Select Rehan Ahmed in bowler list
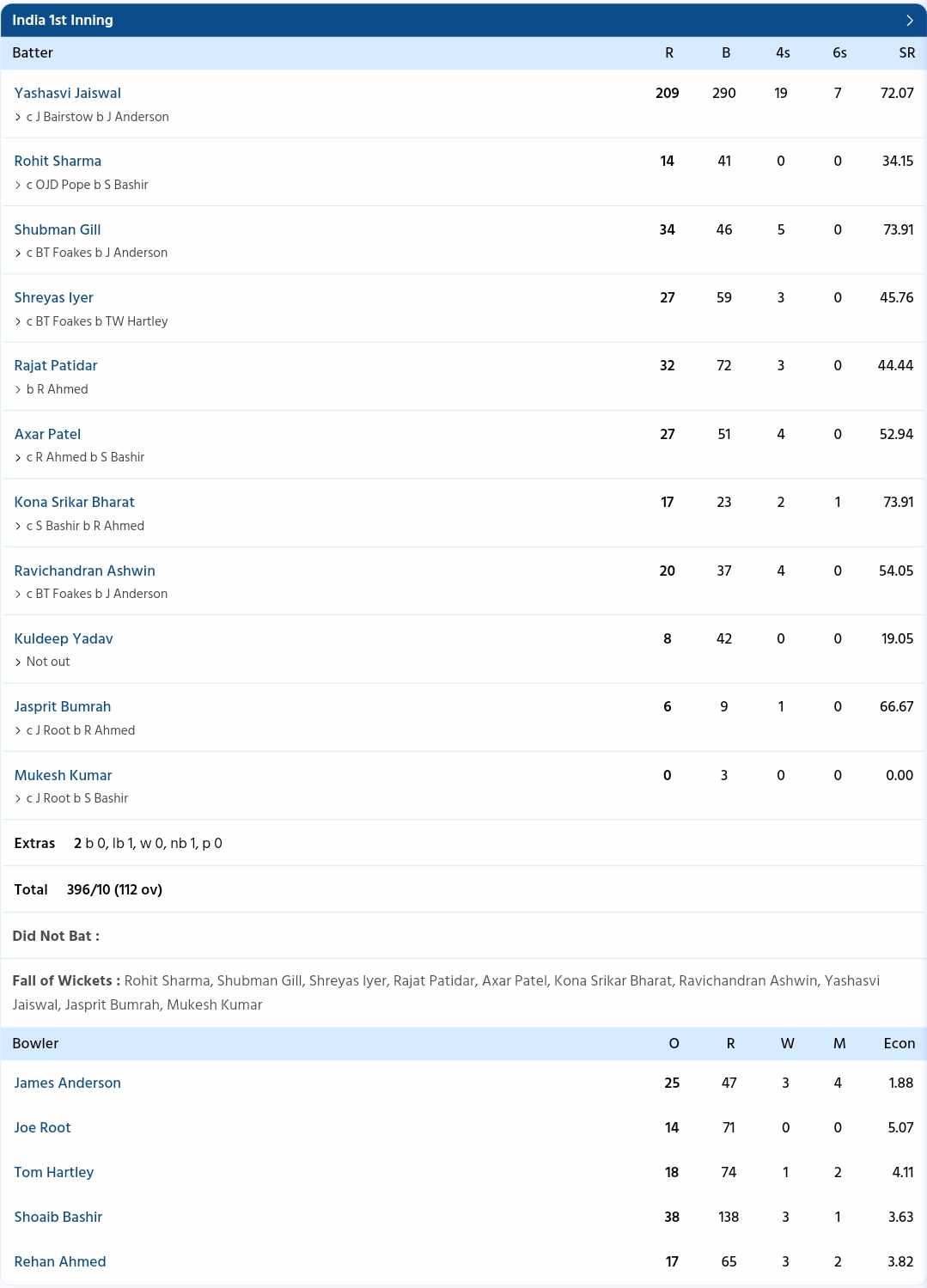 [59, 1261]
